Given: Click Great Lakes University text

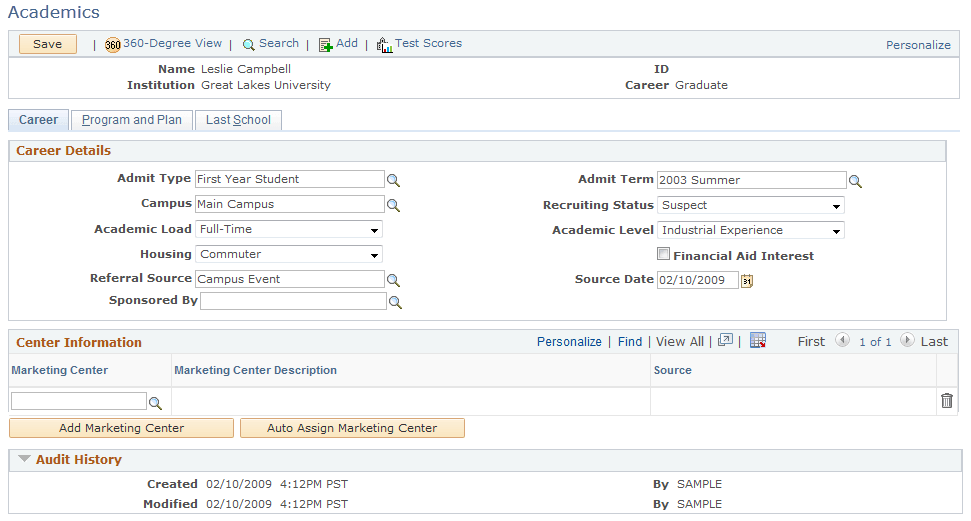Looking at the screenshot, I should tap(266, 85).
